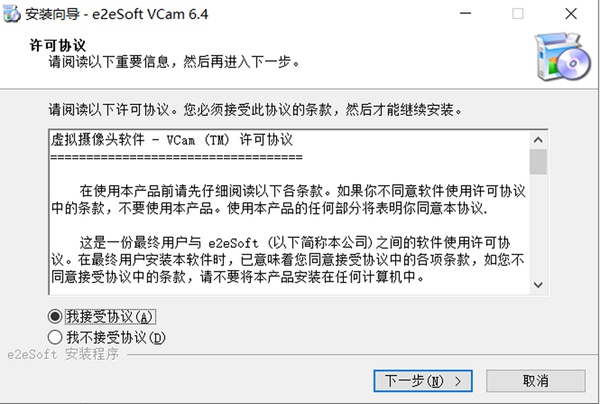Continue with the 下一步(N) button

[x=423, y=381]
